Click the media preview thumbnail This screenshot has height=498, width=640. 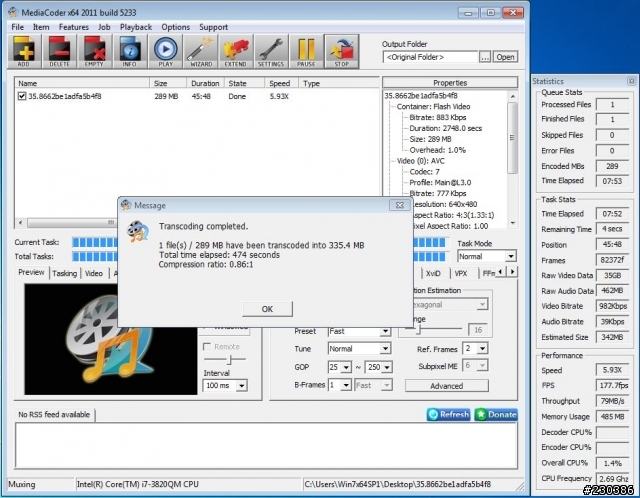pos(111,340)
